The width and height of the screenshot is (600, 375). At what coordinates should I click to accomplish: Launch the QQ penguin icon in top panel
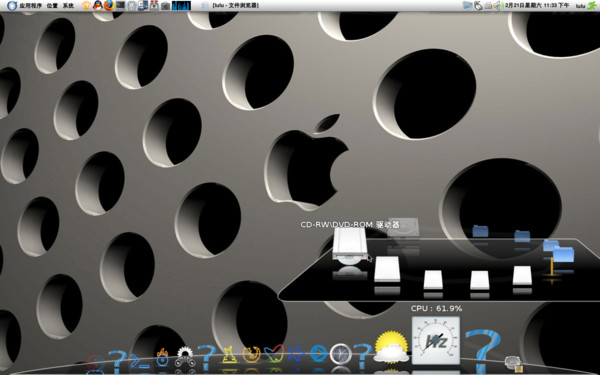(98, 5)
